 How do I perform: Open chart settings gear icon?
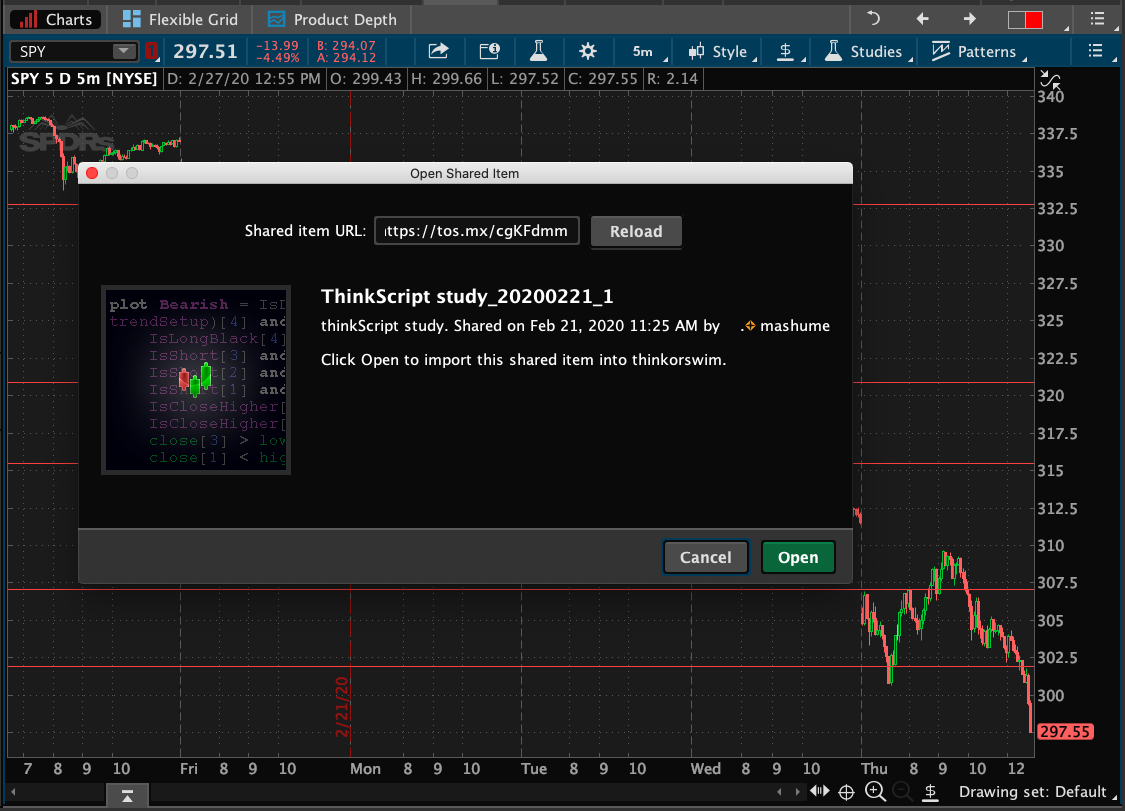[x=587, y=51]
